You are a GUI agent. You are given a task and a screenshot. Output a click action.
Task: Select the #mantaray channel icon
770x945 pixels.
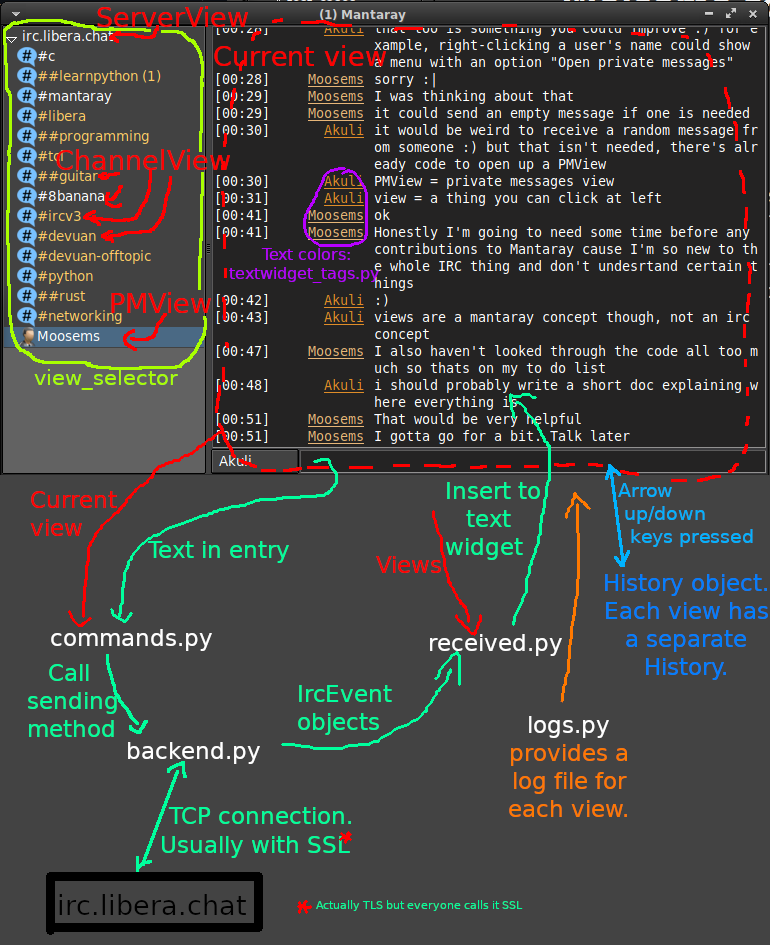tap(27, 96)
